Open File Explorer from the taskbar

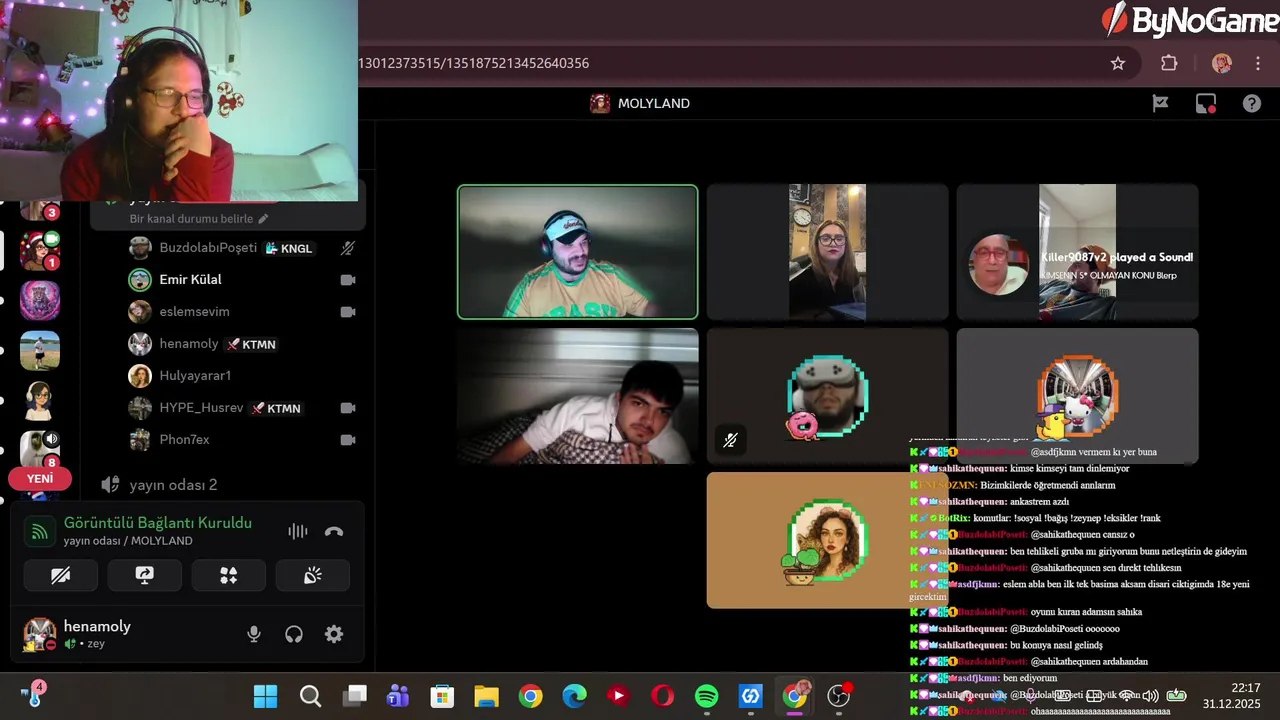(486, 696)
